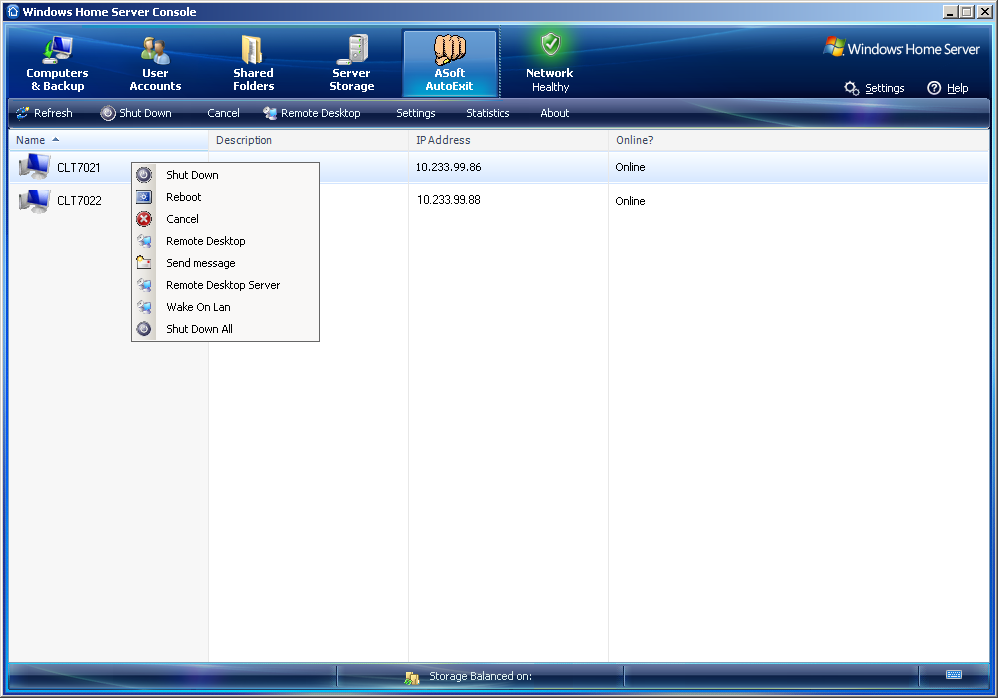This screenshot has width=998, height=698.
Task: Click the CLT7021 computer icon
Action: click(34, 167)
